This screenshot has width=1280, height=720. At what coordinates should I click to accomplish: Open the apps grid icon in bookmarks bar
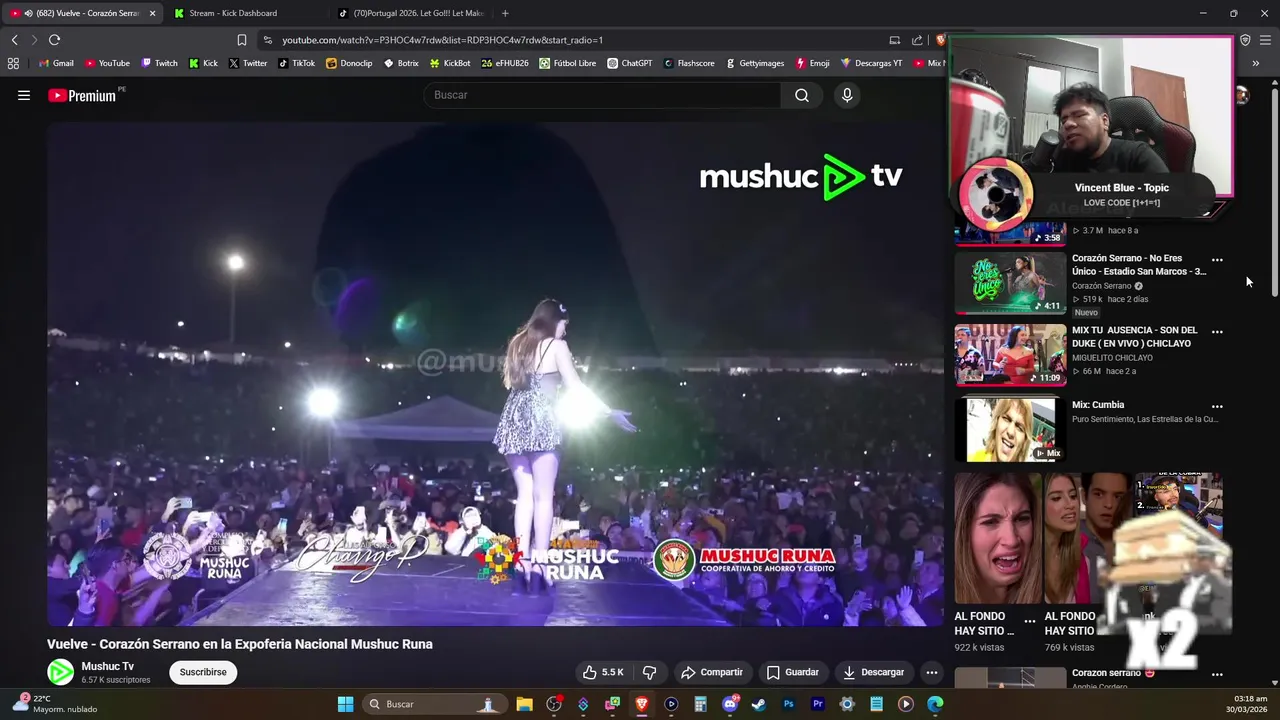pos(13,63)
